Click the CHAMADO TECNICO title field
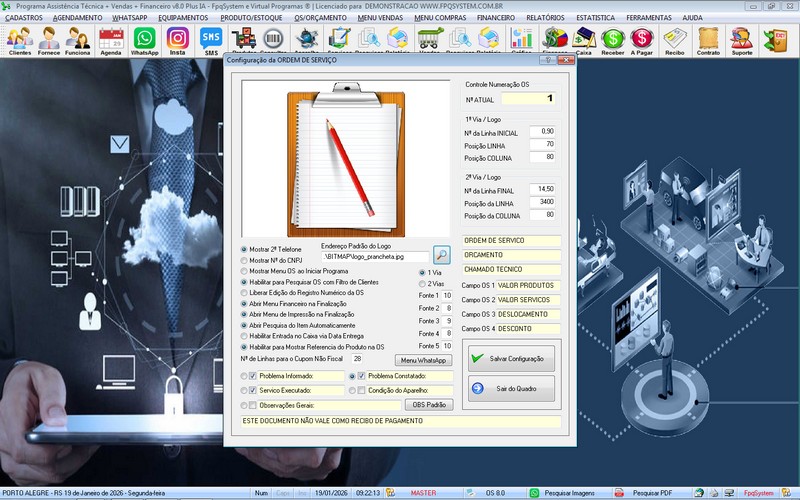Screen dimensions: 800x500 (511, 269)
